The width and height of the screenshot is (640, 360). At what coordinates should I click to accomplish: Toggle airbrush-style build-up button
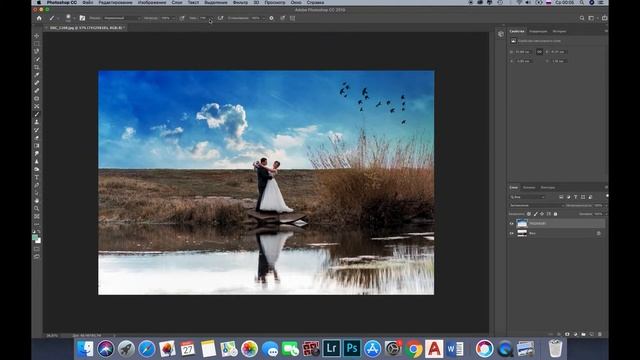(220, 18)
